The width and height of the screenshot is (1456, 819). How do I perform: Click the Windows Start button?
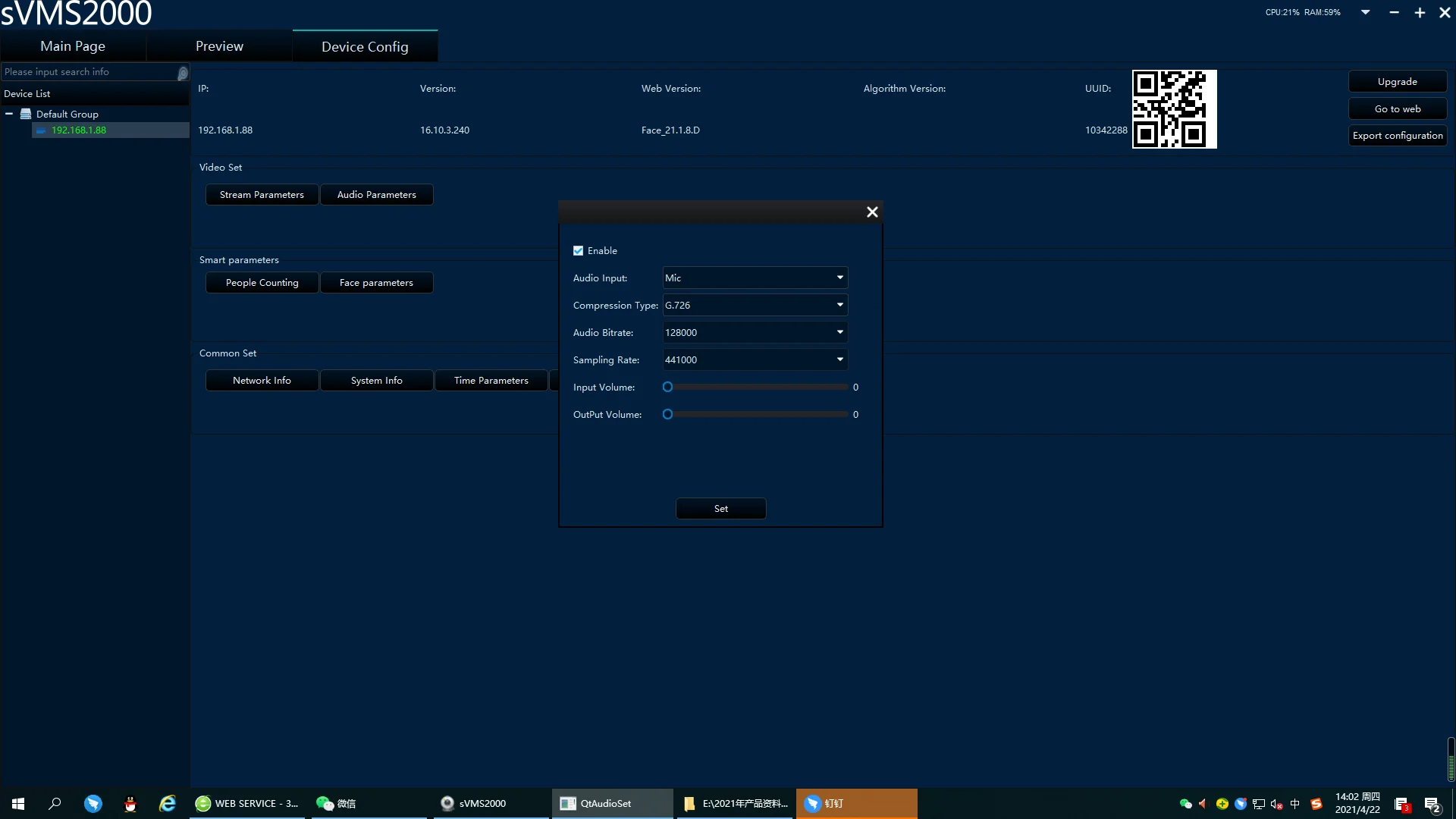pos(18,803)
